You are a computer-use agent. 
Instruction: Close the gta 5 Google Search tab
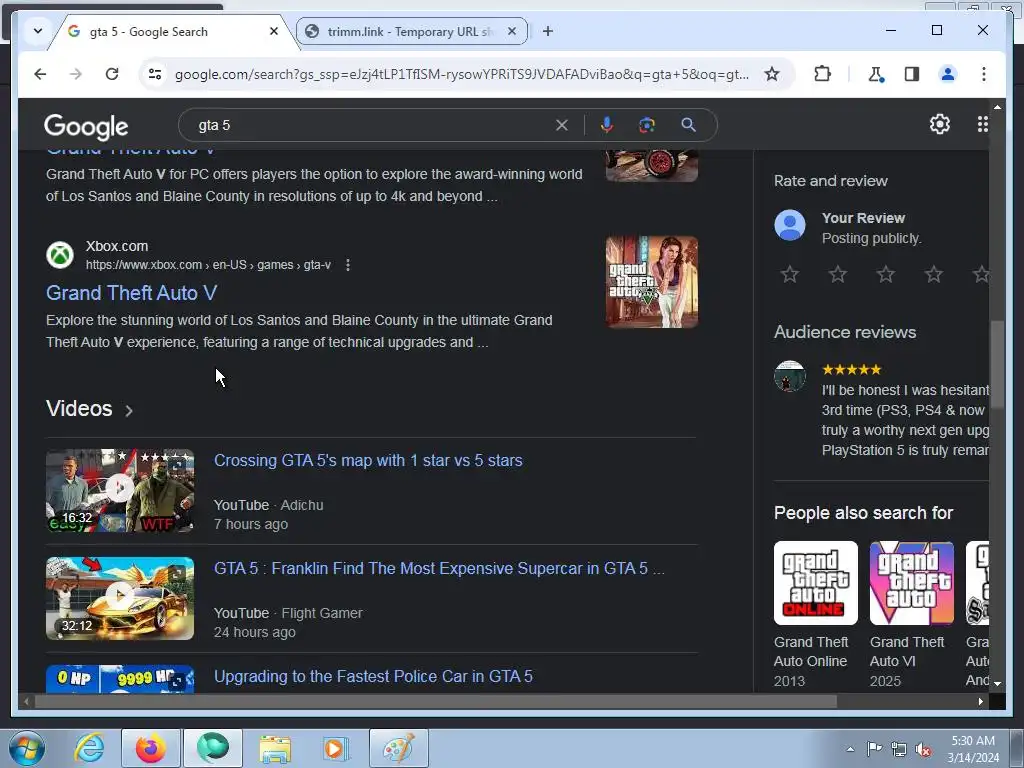(x=274, y=31)
